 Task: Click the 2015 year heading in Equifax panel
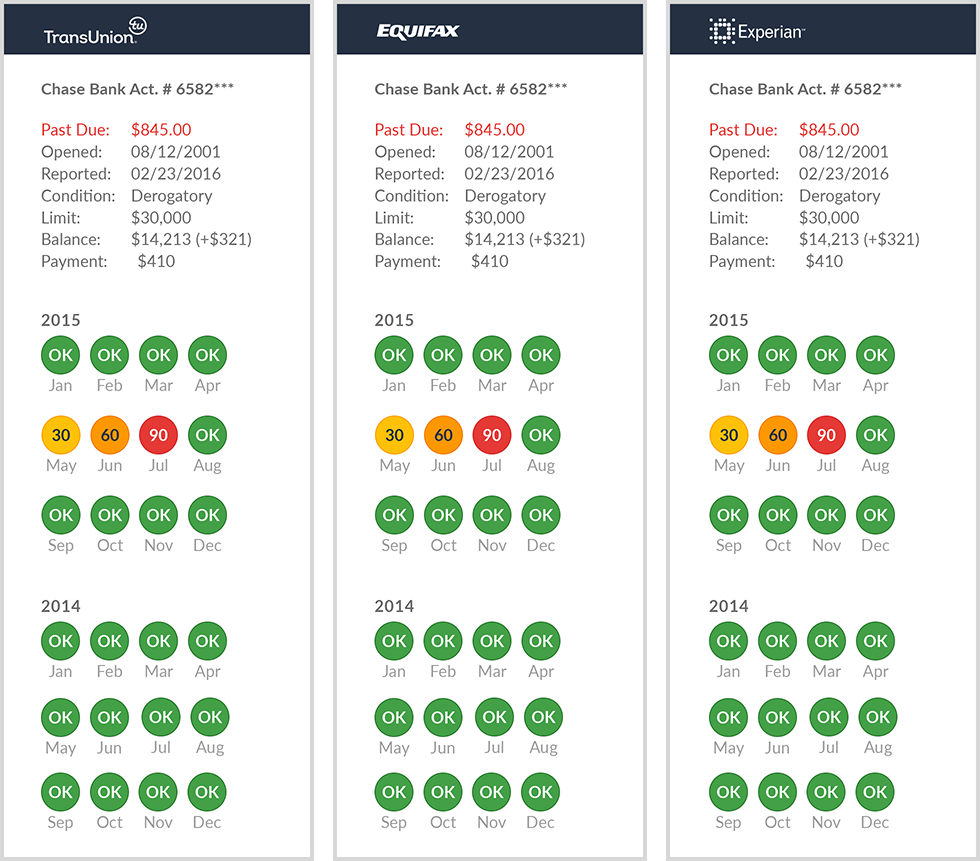click(395, 320)
